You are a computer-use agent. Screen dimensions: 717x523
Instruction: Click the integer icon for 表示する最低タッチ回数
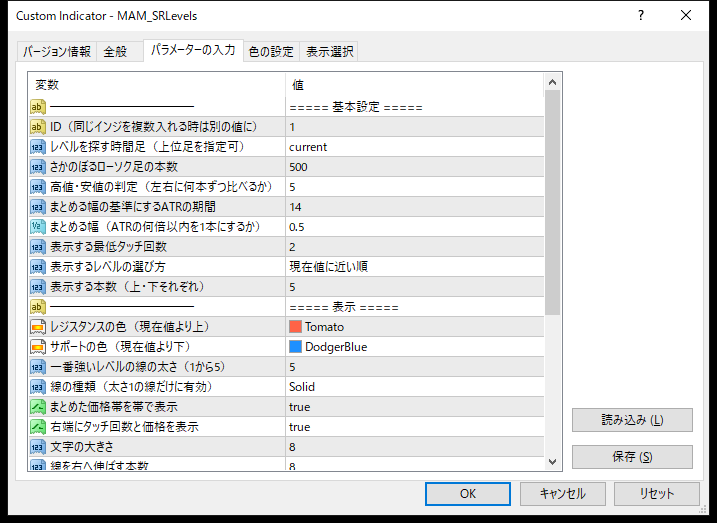pyautogui.click(x=38, y=247)
